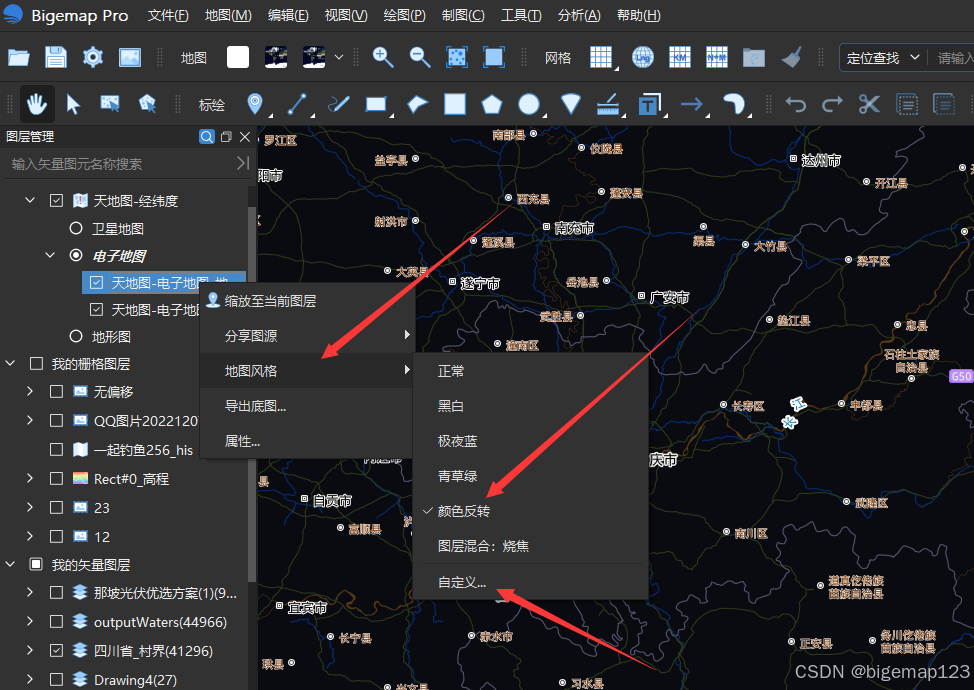Open the 绘图(P) menu
Viewport: 974px width, 690px height.
(x=404, y=16)
